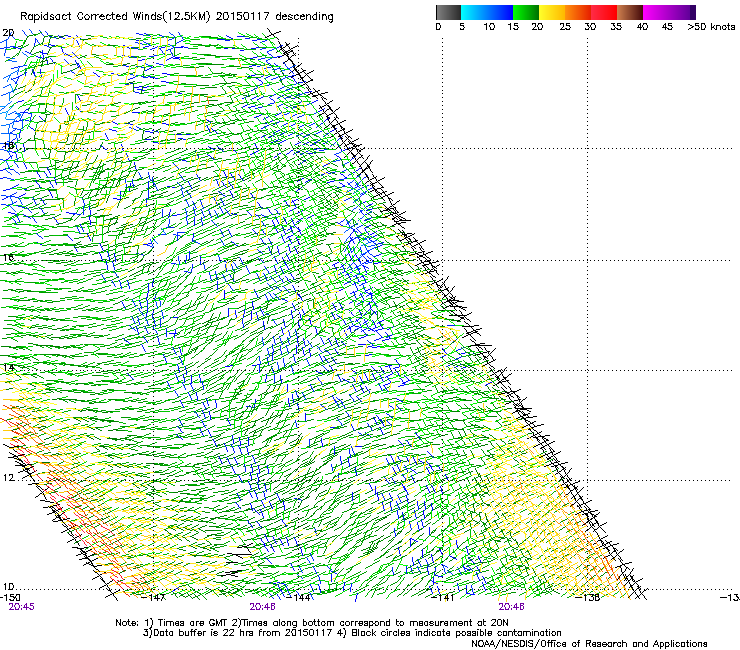The image size is (740, 650).
Task: Click the '25' legend scale label
Action: pyautogui.click(x=565, y=27)
